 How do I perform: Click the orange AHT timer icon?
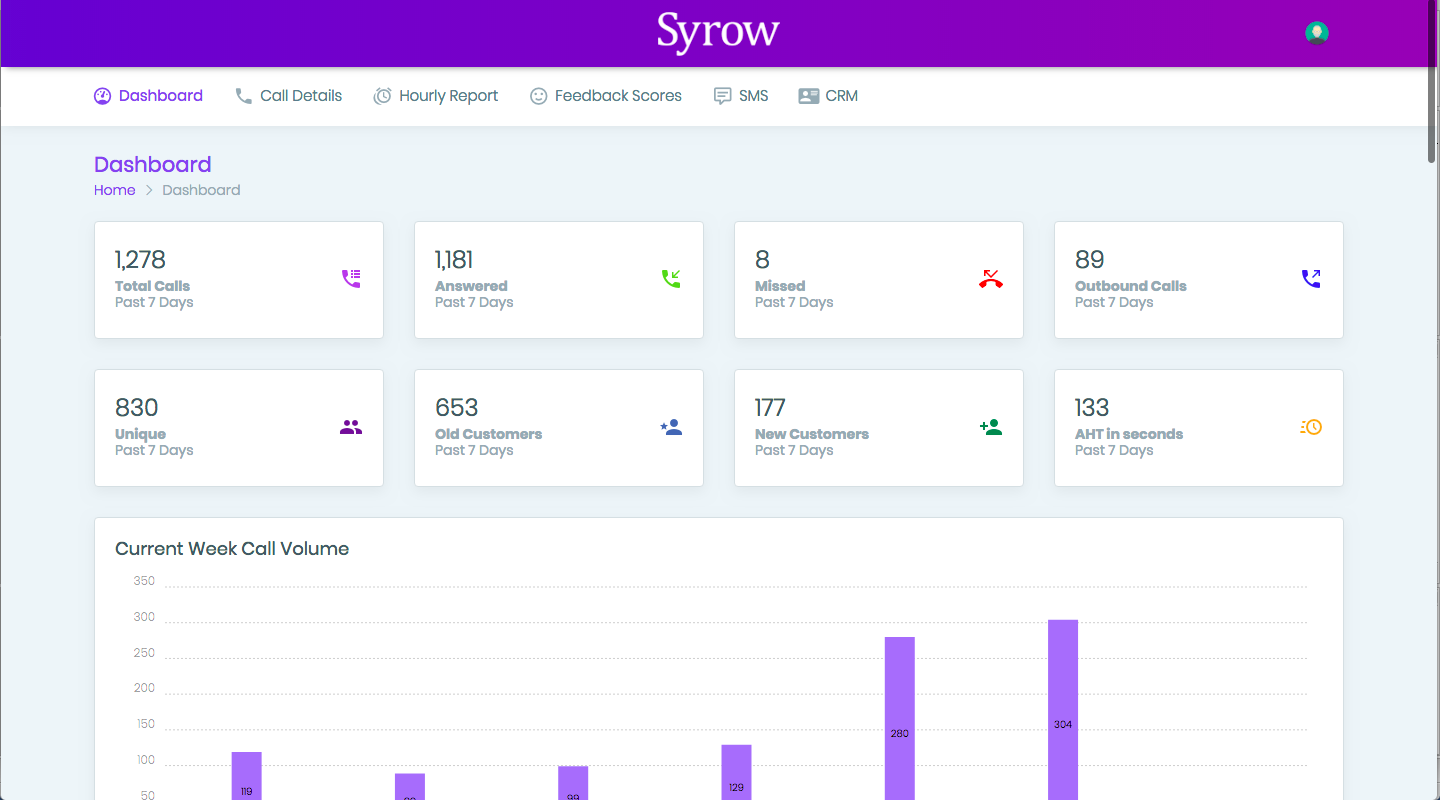point(1311,427)
